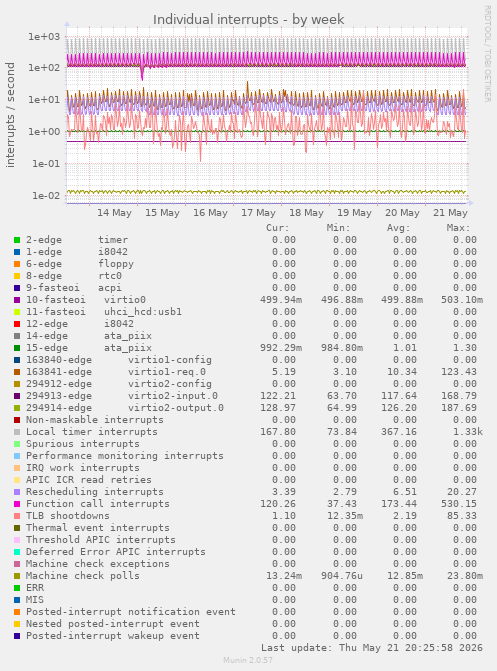This screenshot has height=671, width=497.
Task: Click the brown virtio1-req.0 legend swatch
Action: (x=17, y=372)
